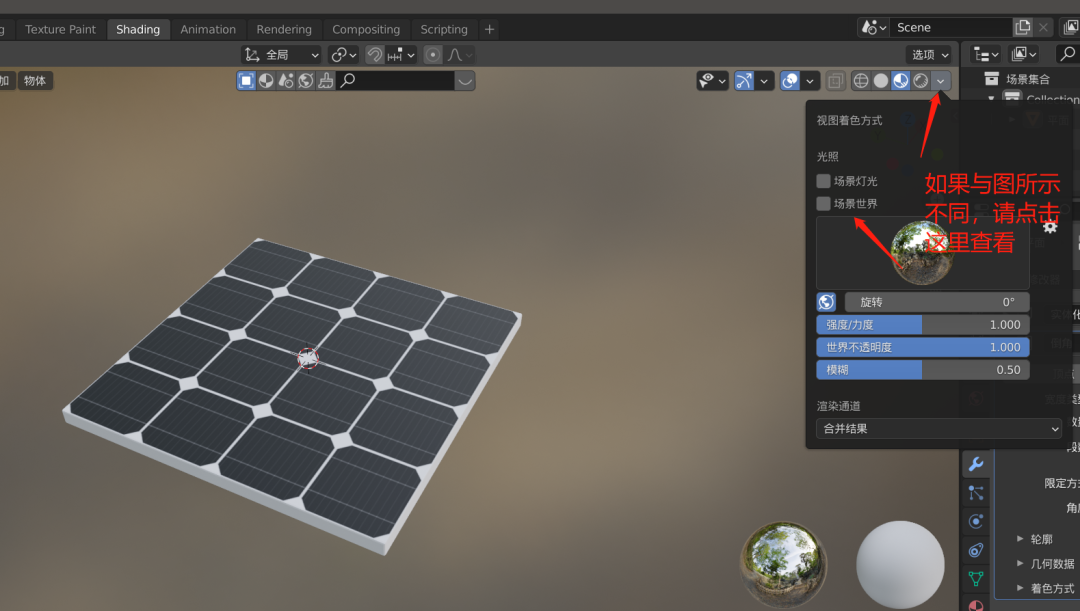Open object visibility eye dropdown
This screenshot has width=1080, height=611.
pos(712,81)
